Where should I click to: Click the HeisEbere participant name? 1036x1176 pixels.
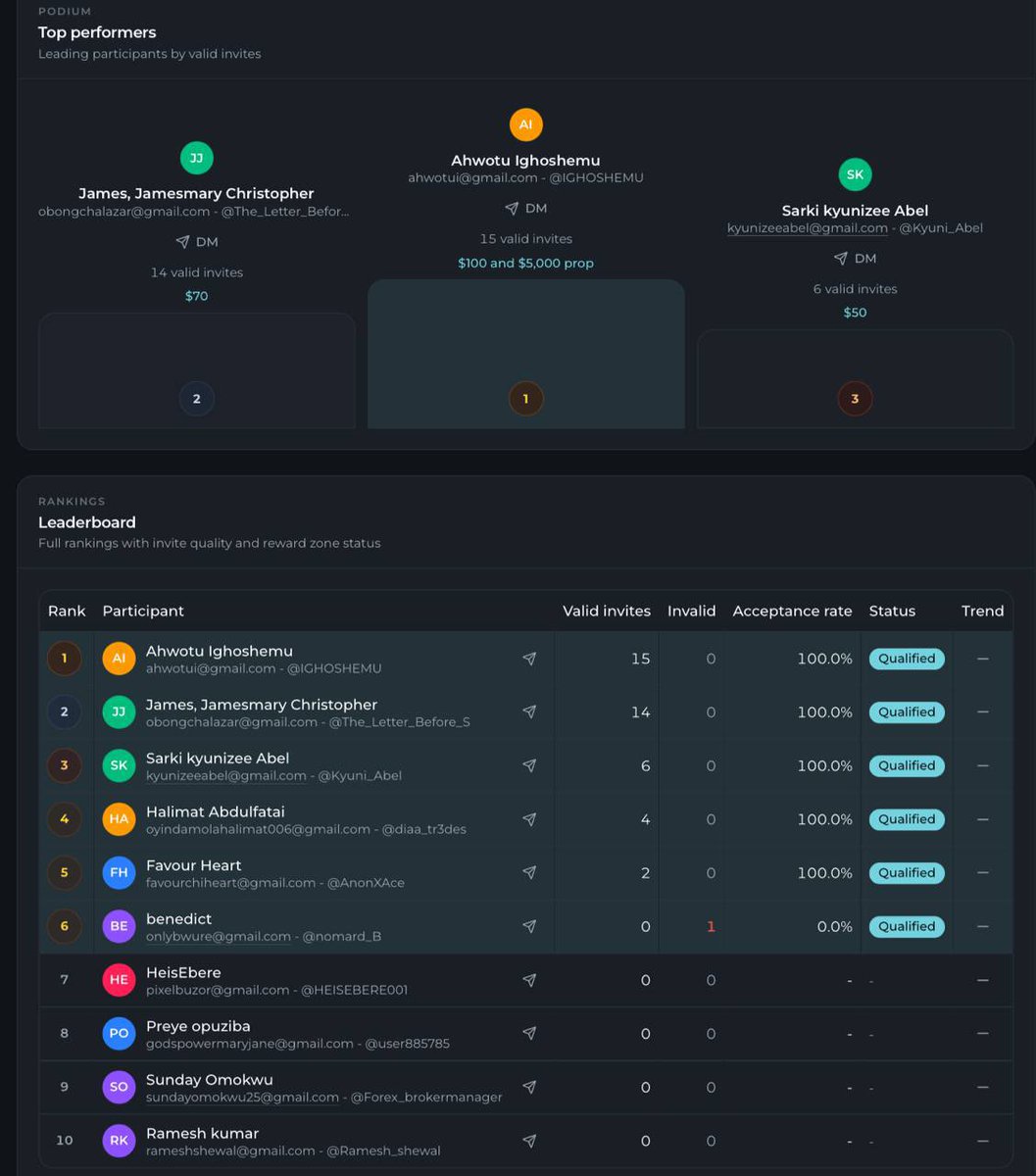183,972
